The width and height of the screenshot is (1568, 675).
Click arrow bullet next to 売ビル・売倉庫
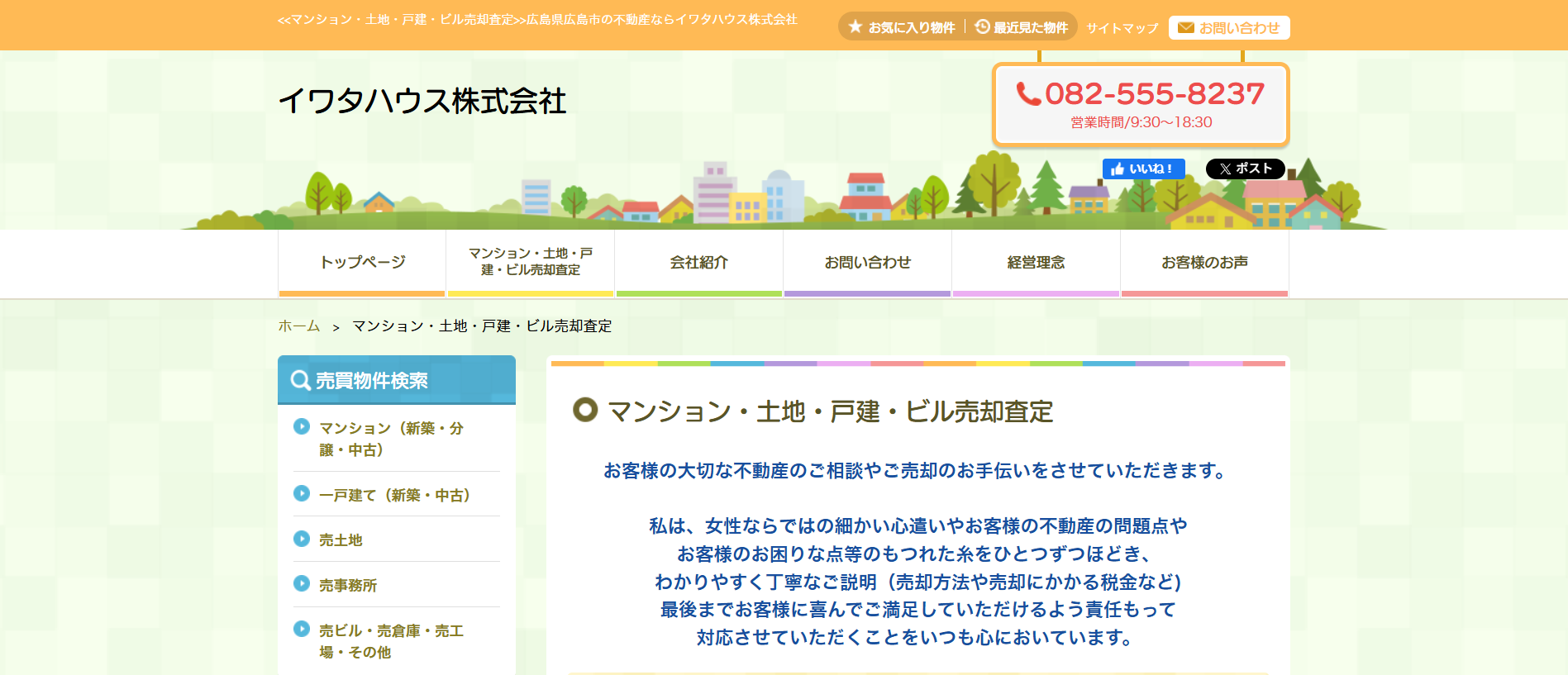click(x=302, y=629)
